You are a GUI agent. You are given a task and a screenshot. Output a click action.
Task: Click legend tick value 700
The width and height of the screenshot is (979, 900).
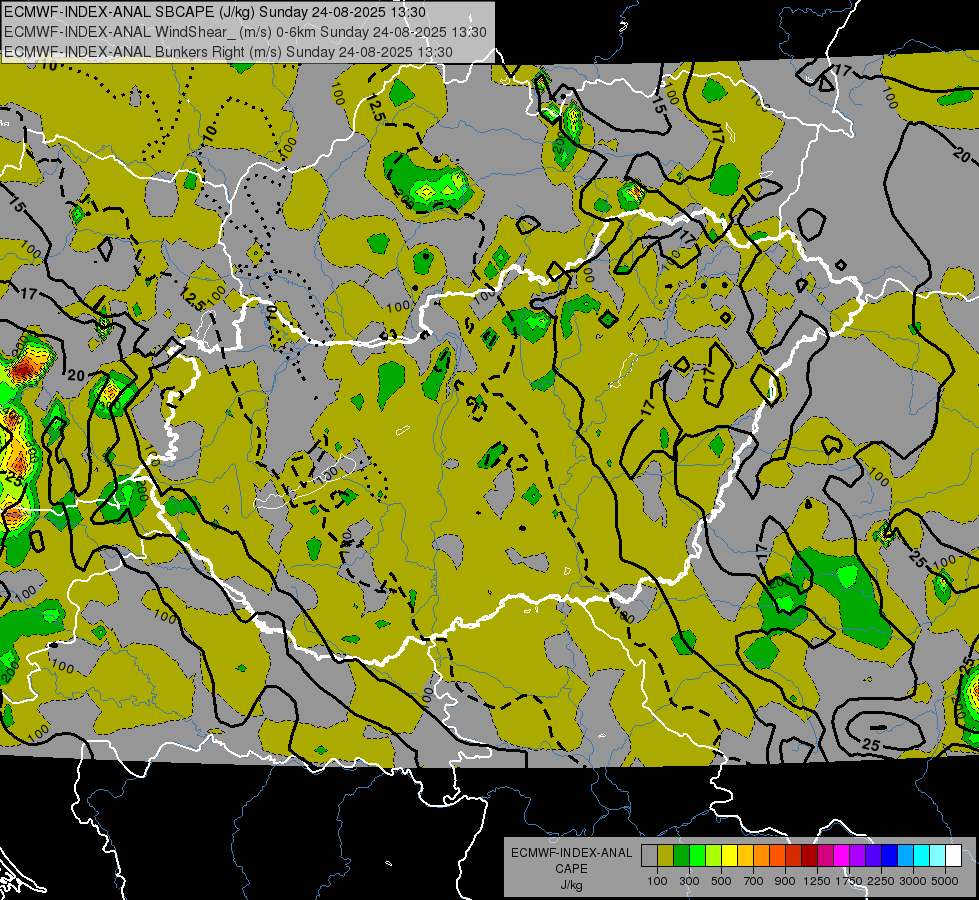[x=754, y=881]
